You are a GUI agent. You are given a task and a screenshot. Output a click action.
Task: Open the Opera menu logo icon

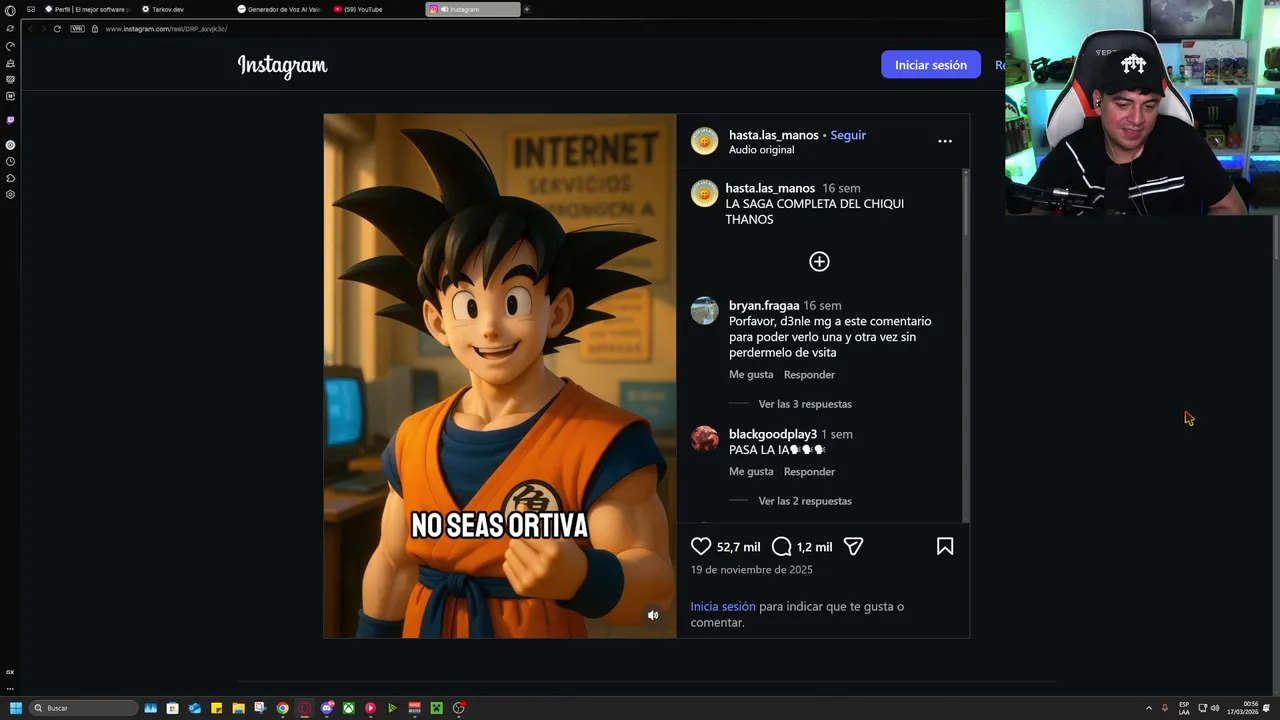(x=10, y=10)
